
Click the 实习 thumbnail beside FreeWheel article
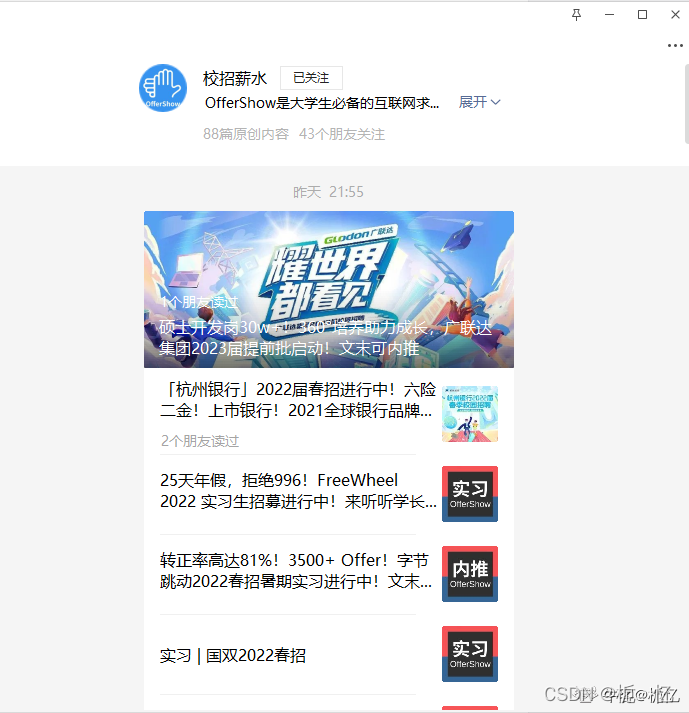(470, 494)
